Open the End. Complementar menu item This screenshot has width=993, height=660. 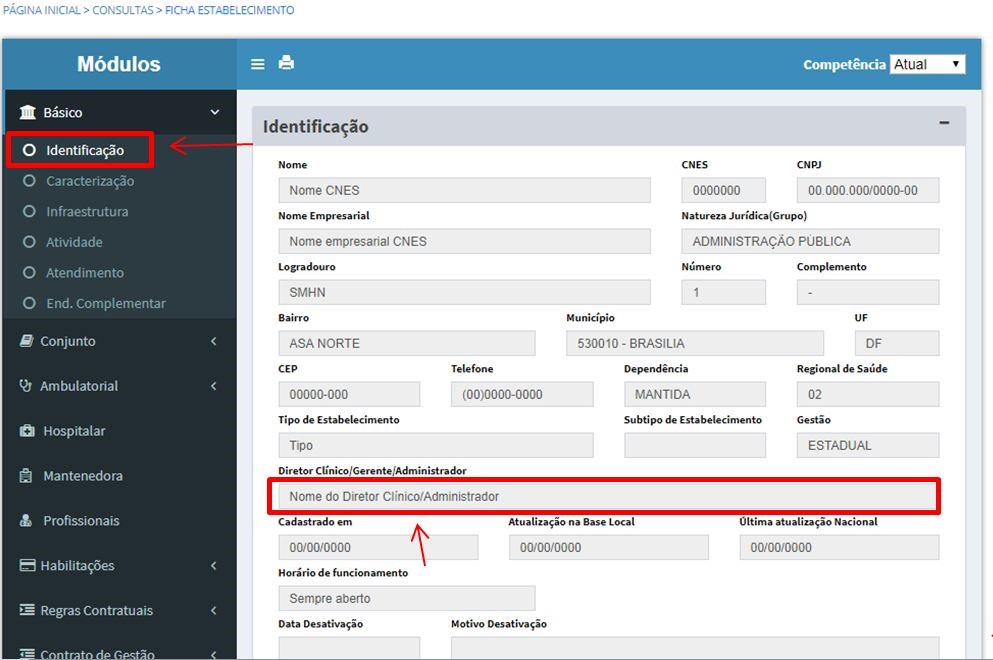[105, 303]
